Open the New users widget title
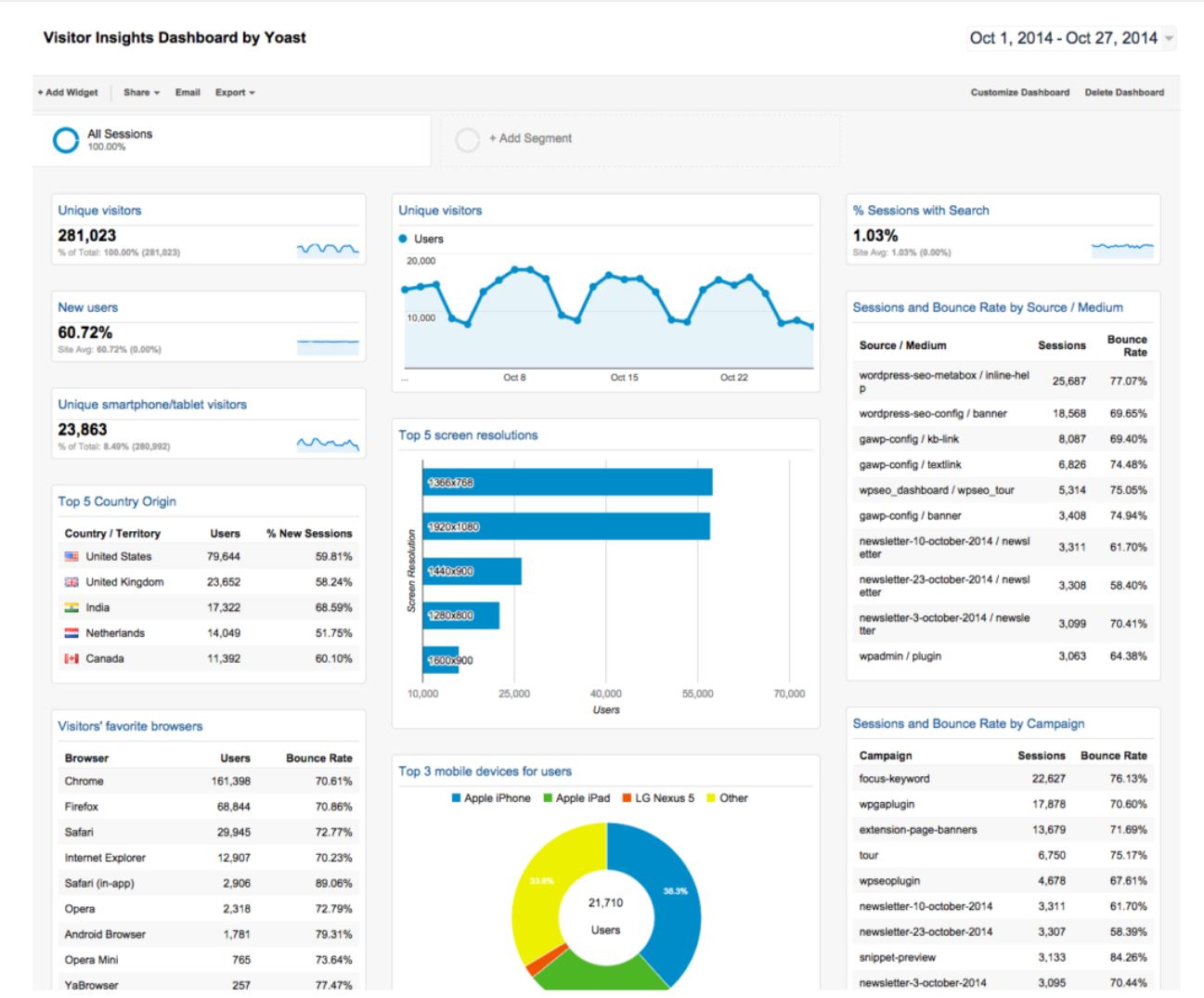 (x=87, y=307)
